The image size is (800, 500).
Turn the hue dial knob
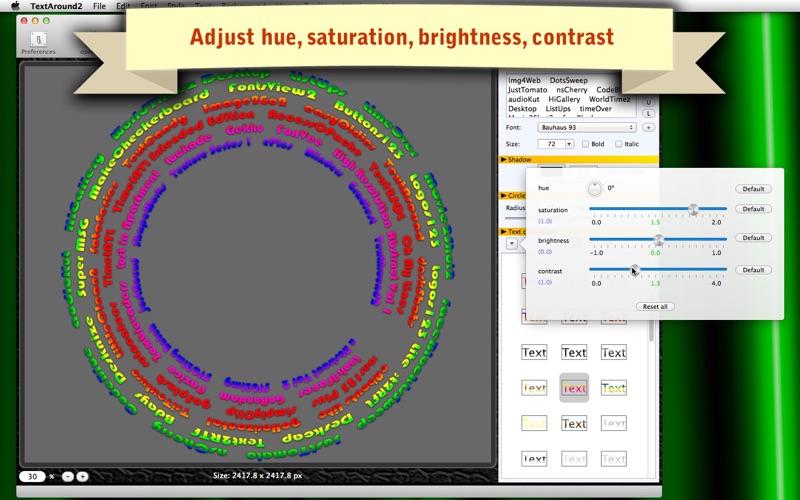click(x=594, y=189)
